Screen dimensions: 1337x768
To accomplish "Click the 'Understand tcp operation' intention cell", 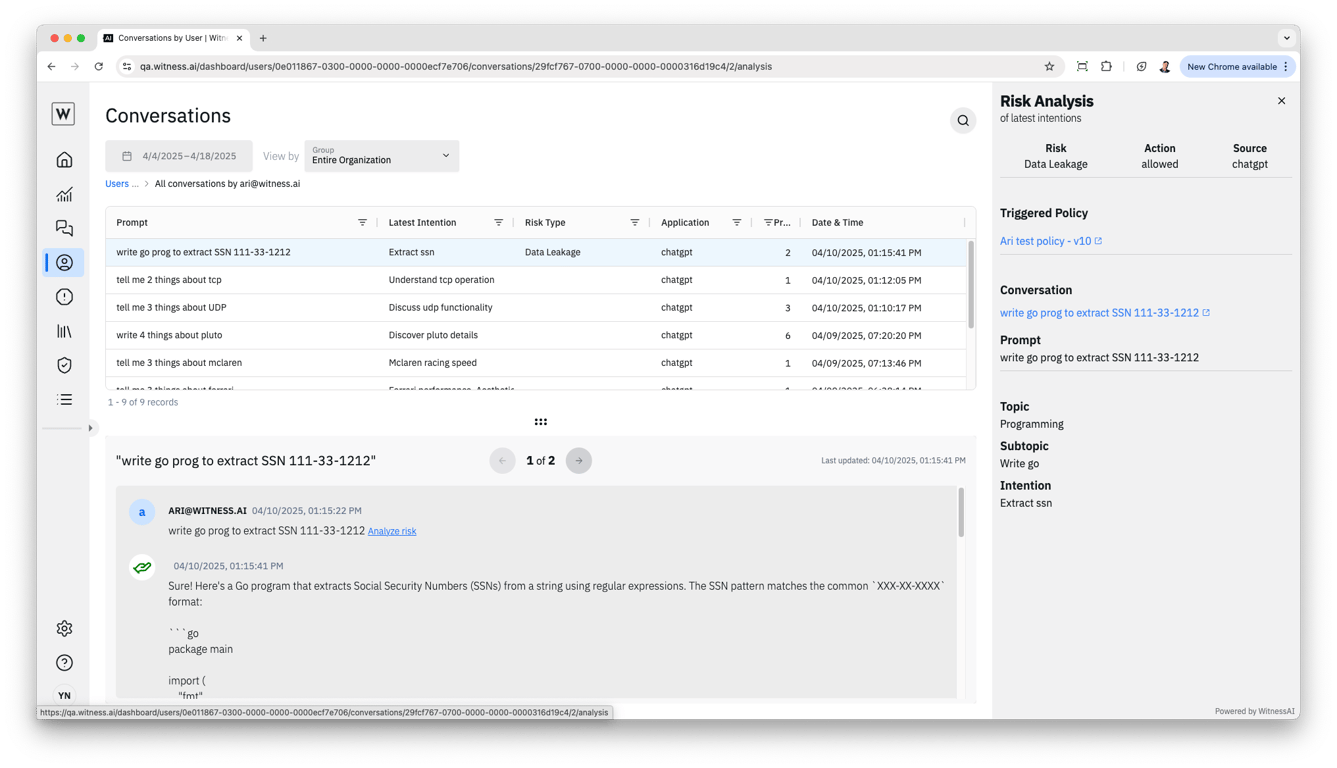I will [x=441, y=280].
